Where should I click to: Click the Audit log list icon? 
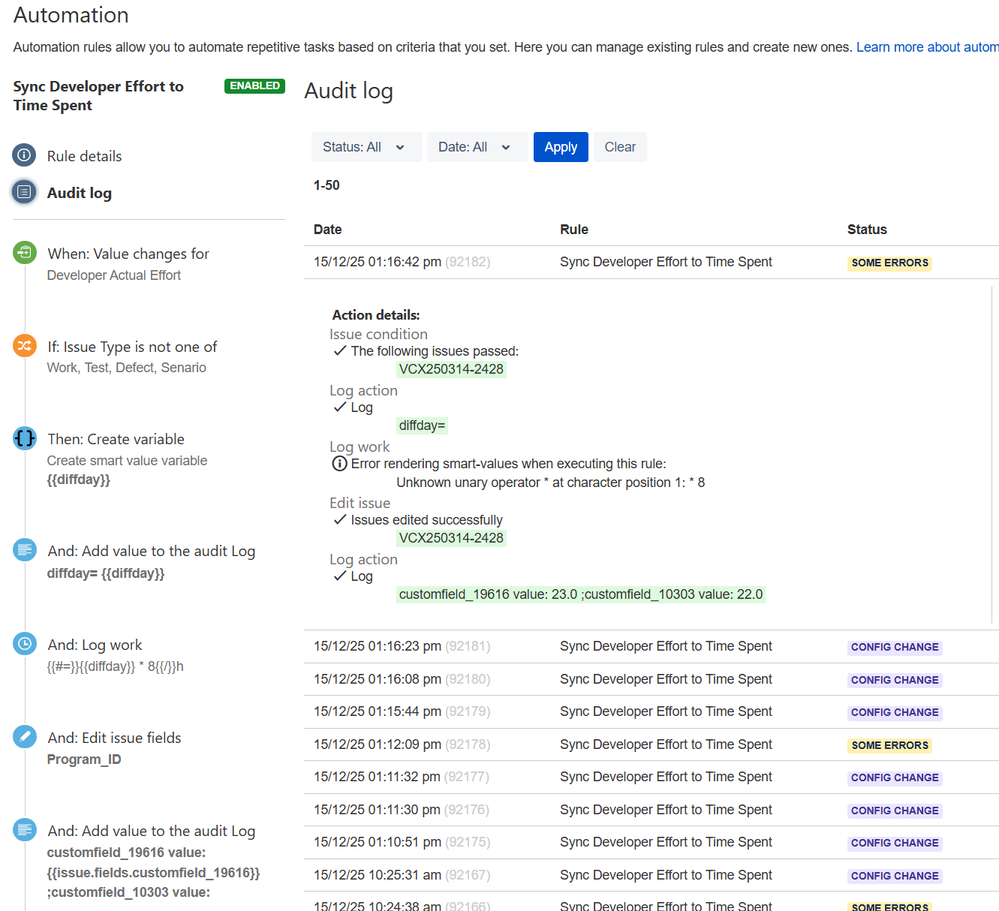[24, 192]
